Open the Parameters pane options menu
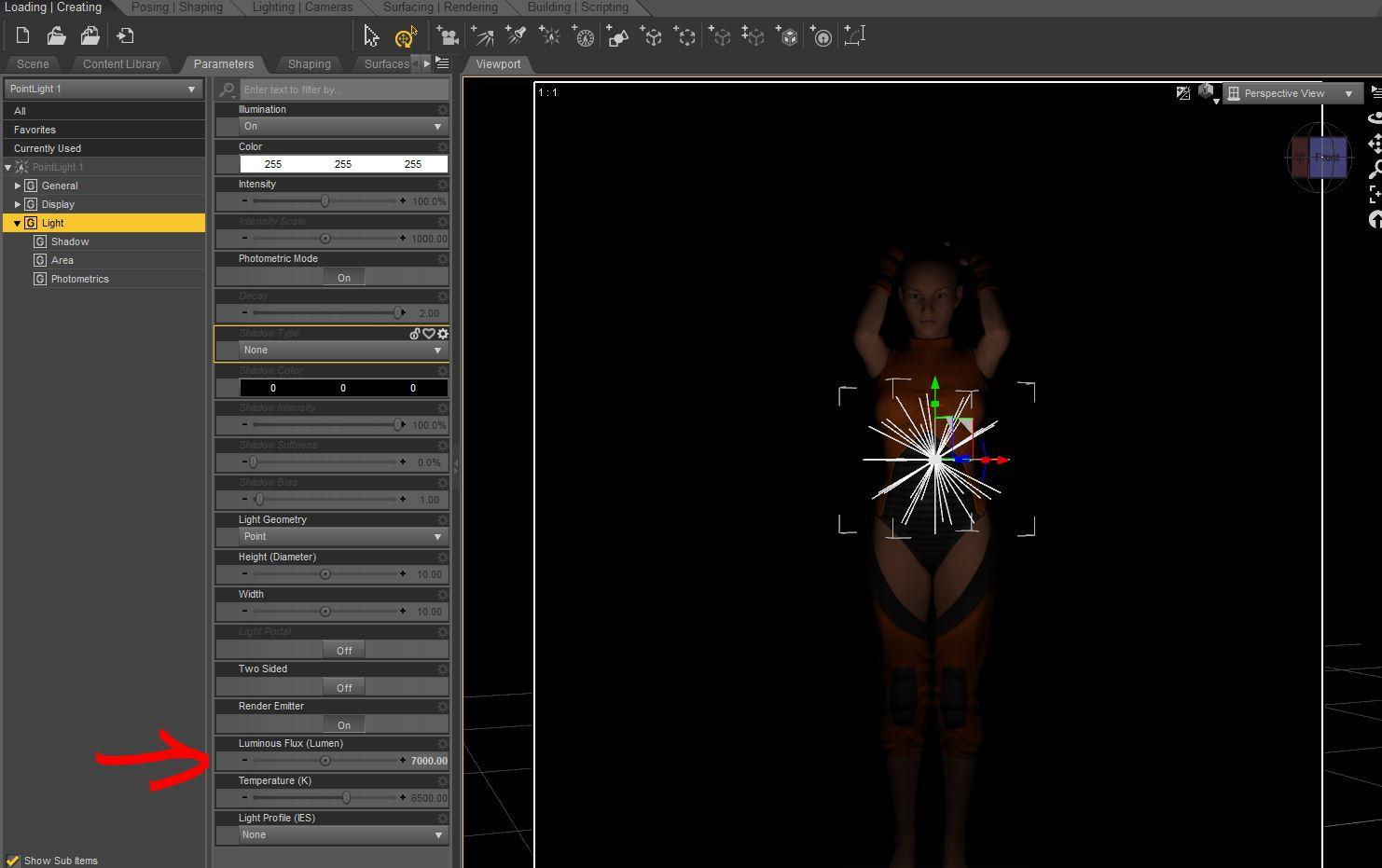 [x=443, y=63]
